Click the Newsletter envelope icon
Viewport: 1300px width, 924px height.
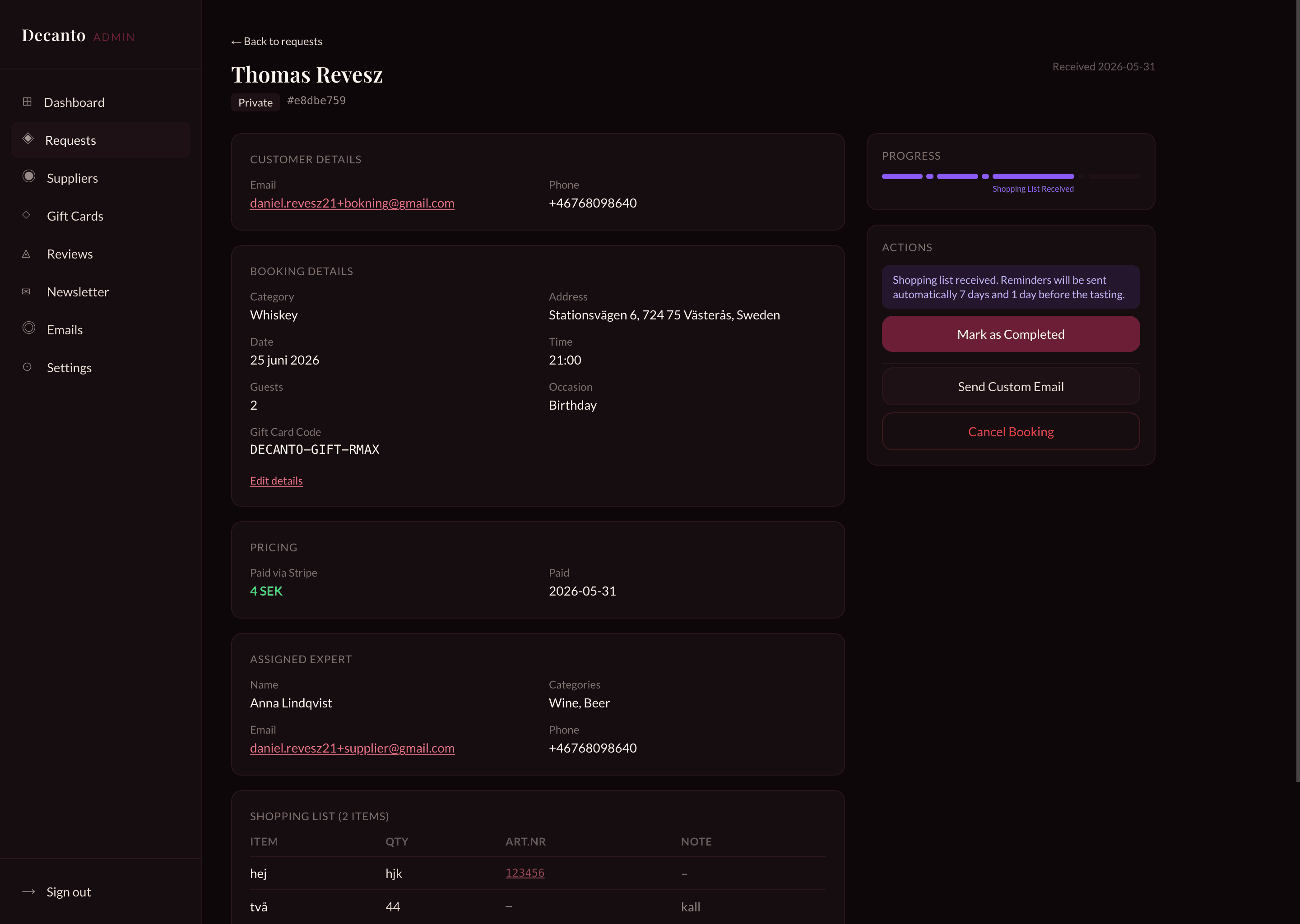(26, 291)
